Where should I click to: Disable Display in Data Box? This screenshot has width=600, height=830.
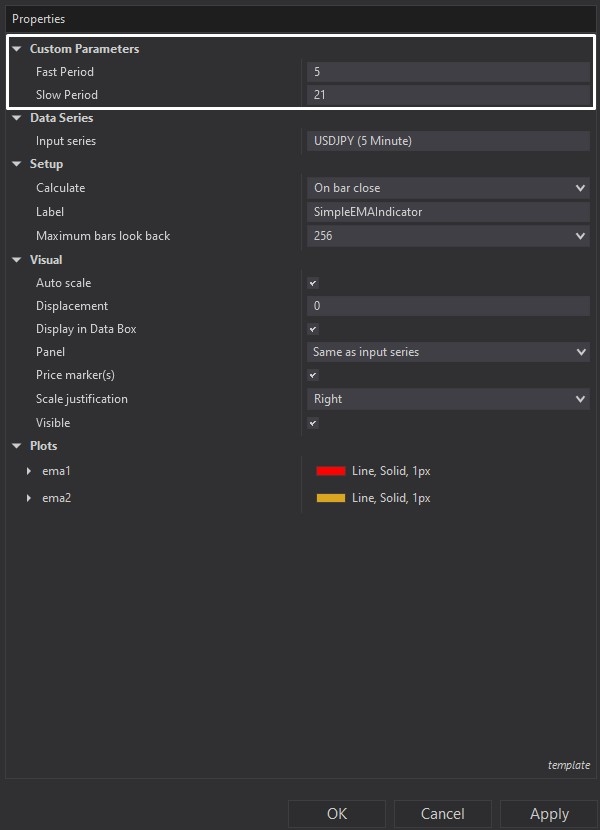point(311,329)
